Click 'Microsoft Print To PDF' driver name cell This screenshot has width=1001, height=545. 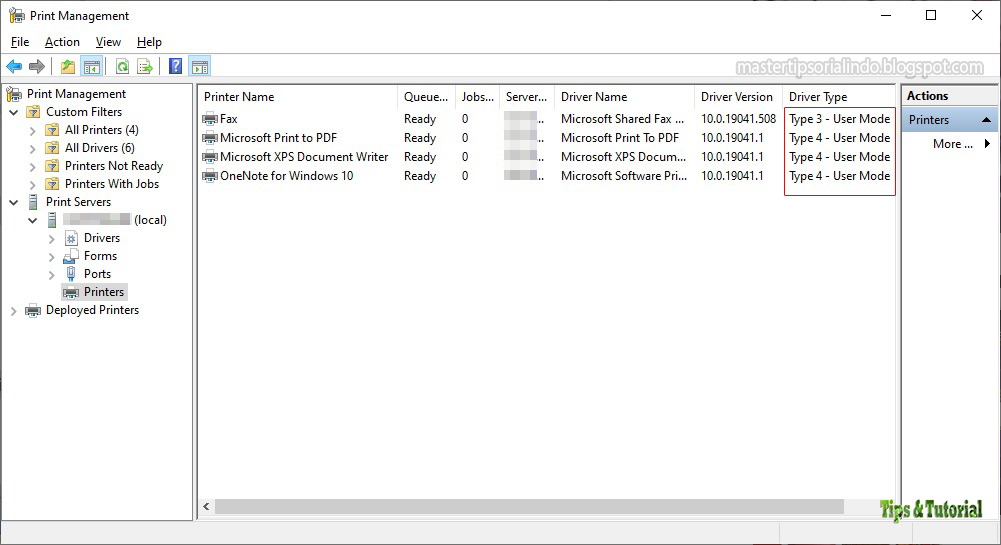coord(620,138)
